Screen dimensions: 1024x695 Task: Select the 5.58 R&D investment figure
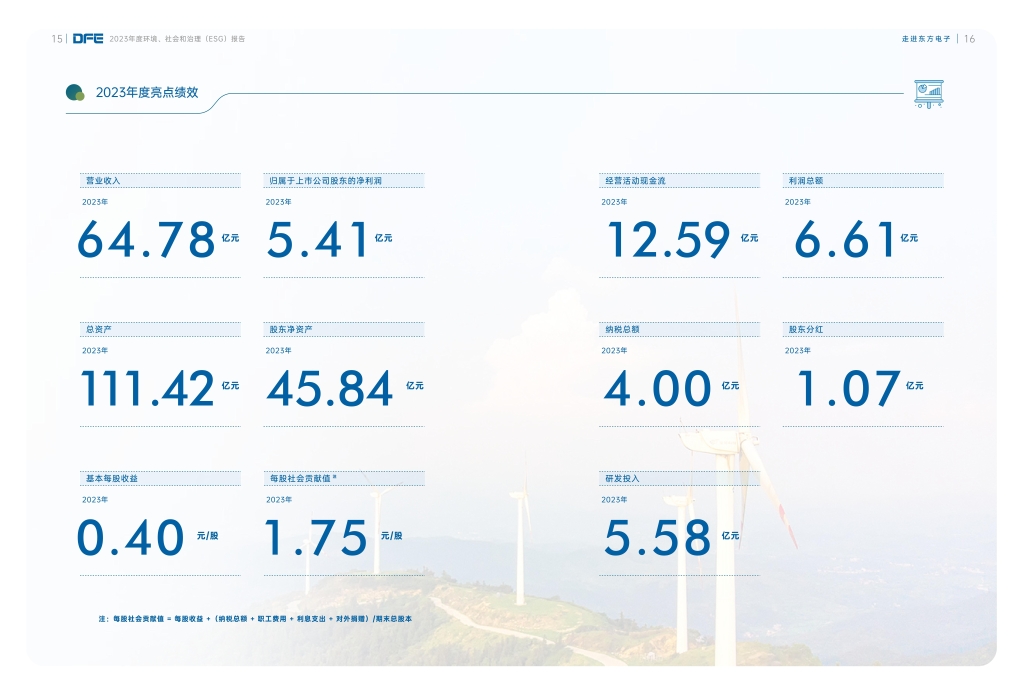657,538
